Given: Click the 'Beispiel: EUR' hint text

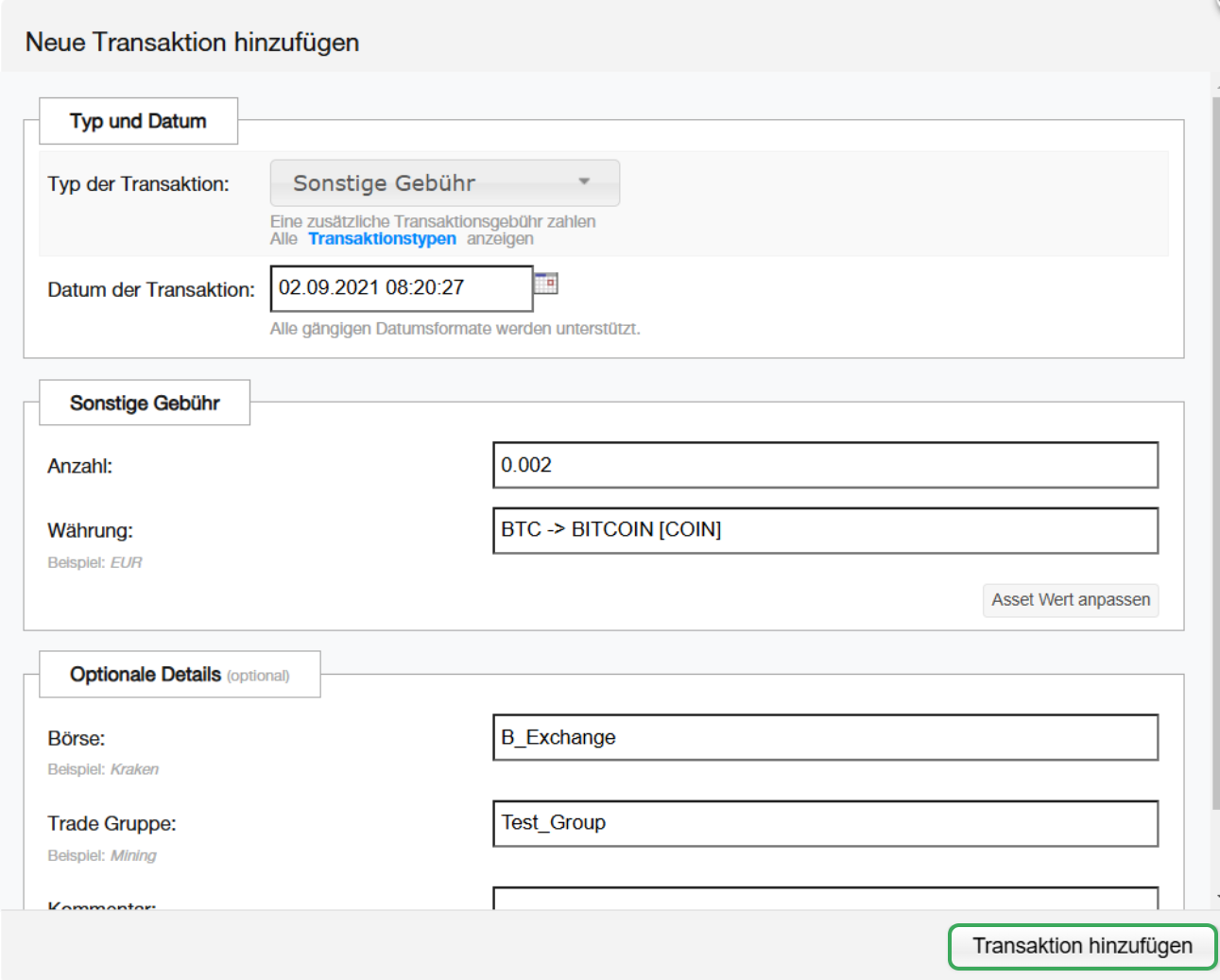Looking at the screenshot, I should [95, 562].
